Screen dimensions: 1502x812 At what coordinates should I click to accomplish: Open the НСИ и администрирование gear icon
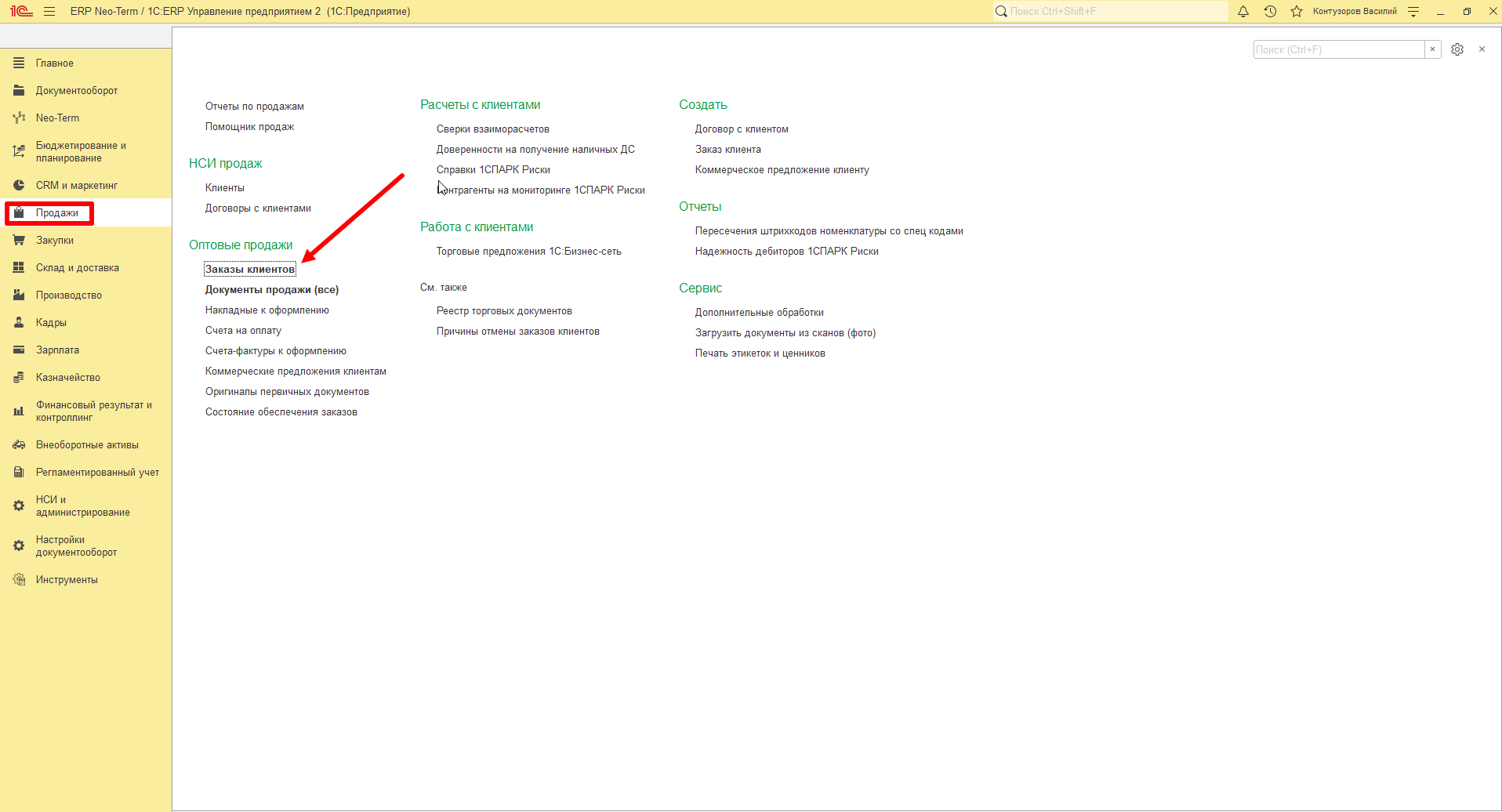coord(19,506)
